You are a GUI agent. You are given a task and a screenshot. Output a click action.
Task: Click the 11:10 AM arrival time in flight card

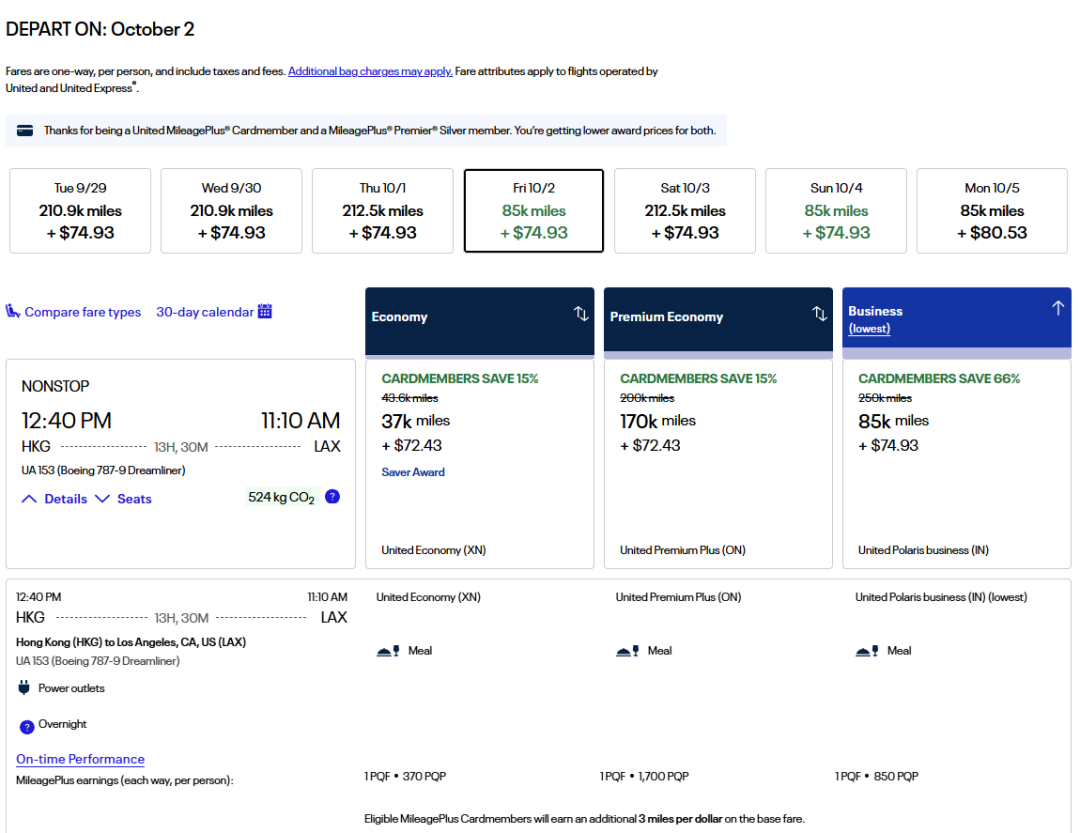tap(300, 420)
